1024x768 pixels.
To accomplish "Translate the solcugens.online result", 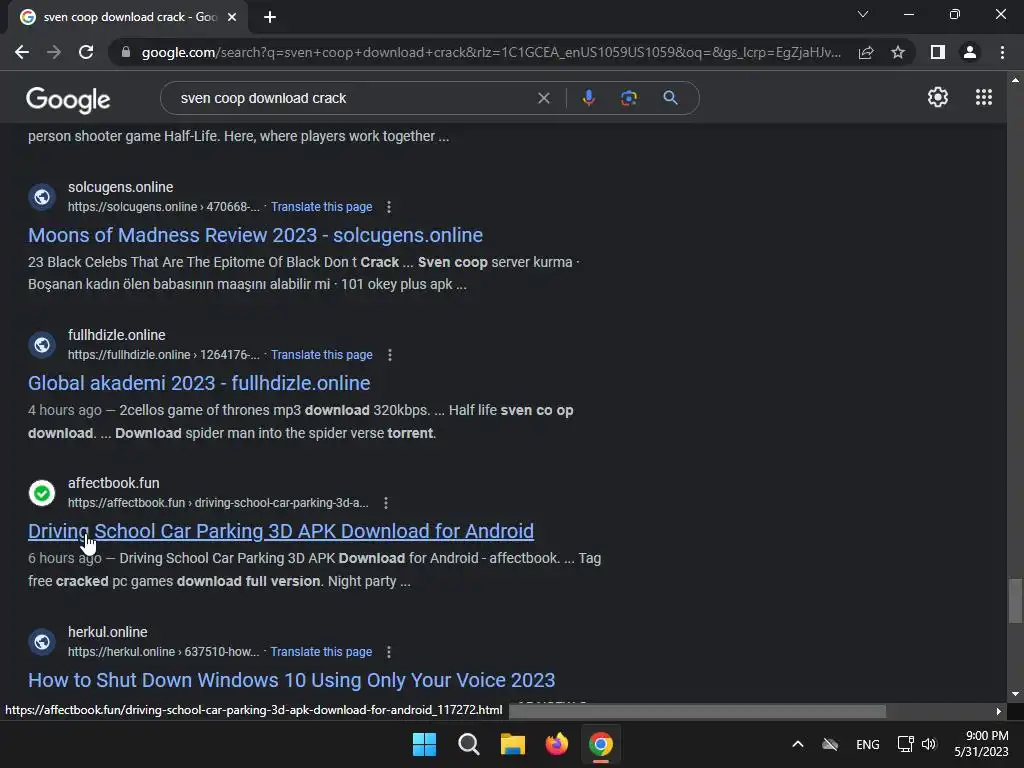I will coord(321,206).
